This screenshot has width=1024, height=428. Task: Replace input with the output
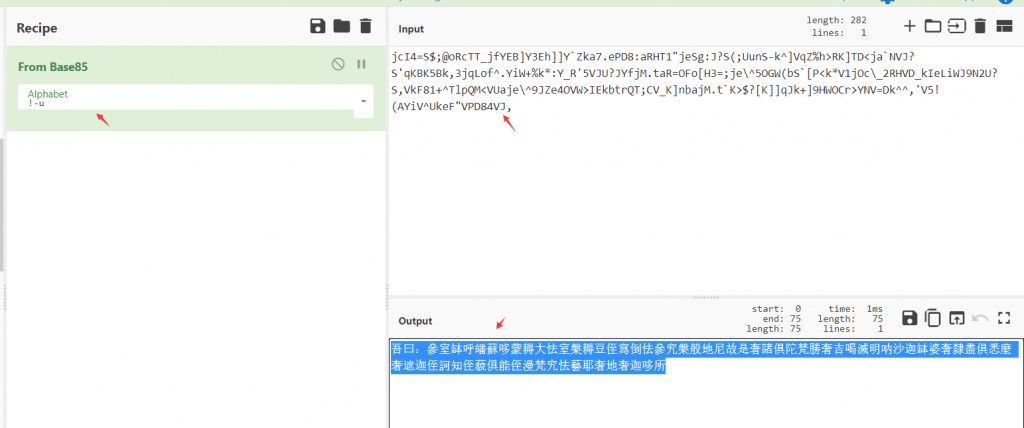pos(956,318)
